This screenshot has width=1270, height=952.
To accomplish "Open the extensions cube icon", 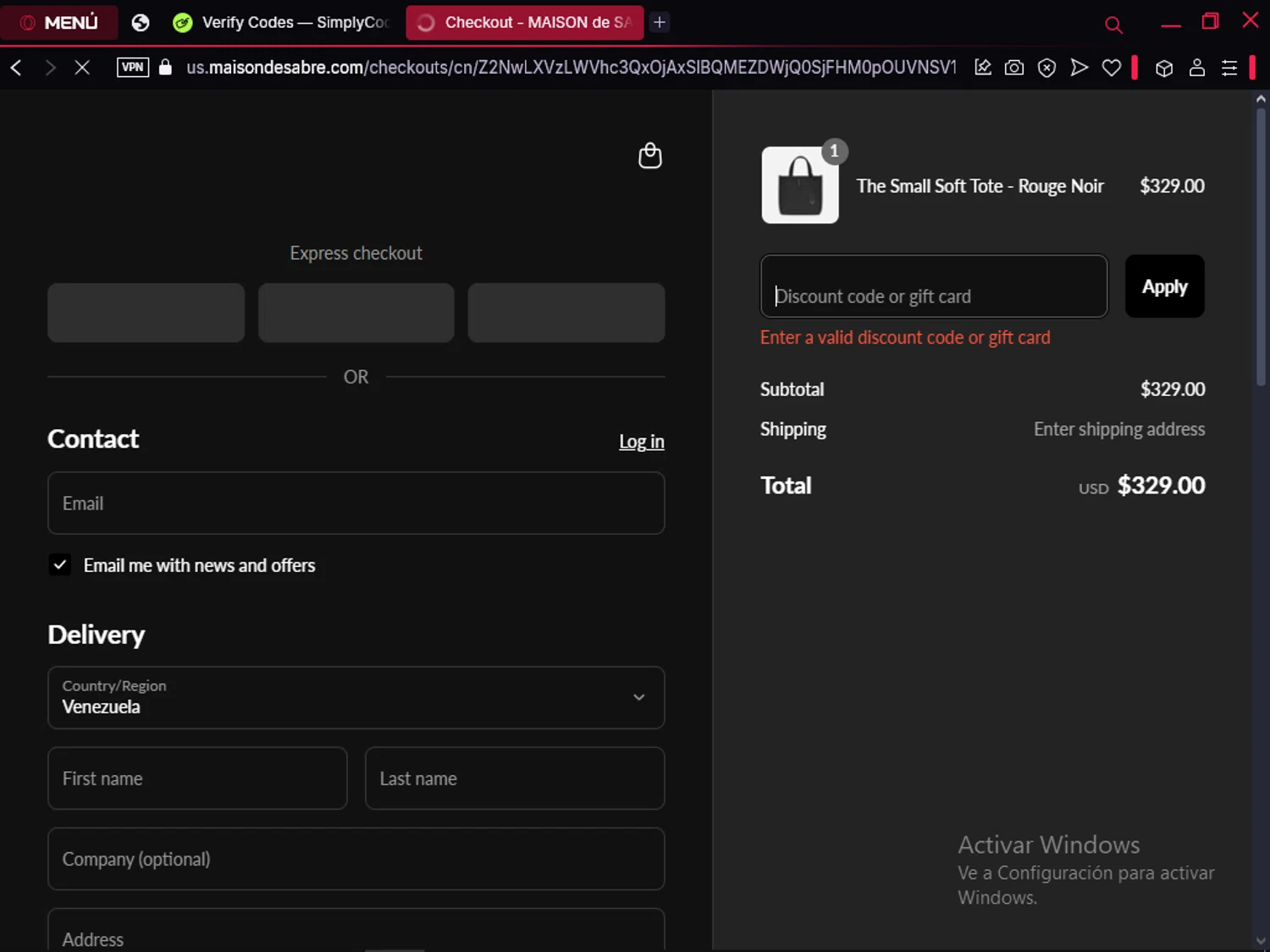I will pyautogui.click(x=1164, y=68).
